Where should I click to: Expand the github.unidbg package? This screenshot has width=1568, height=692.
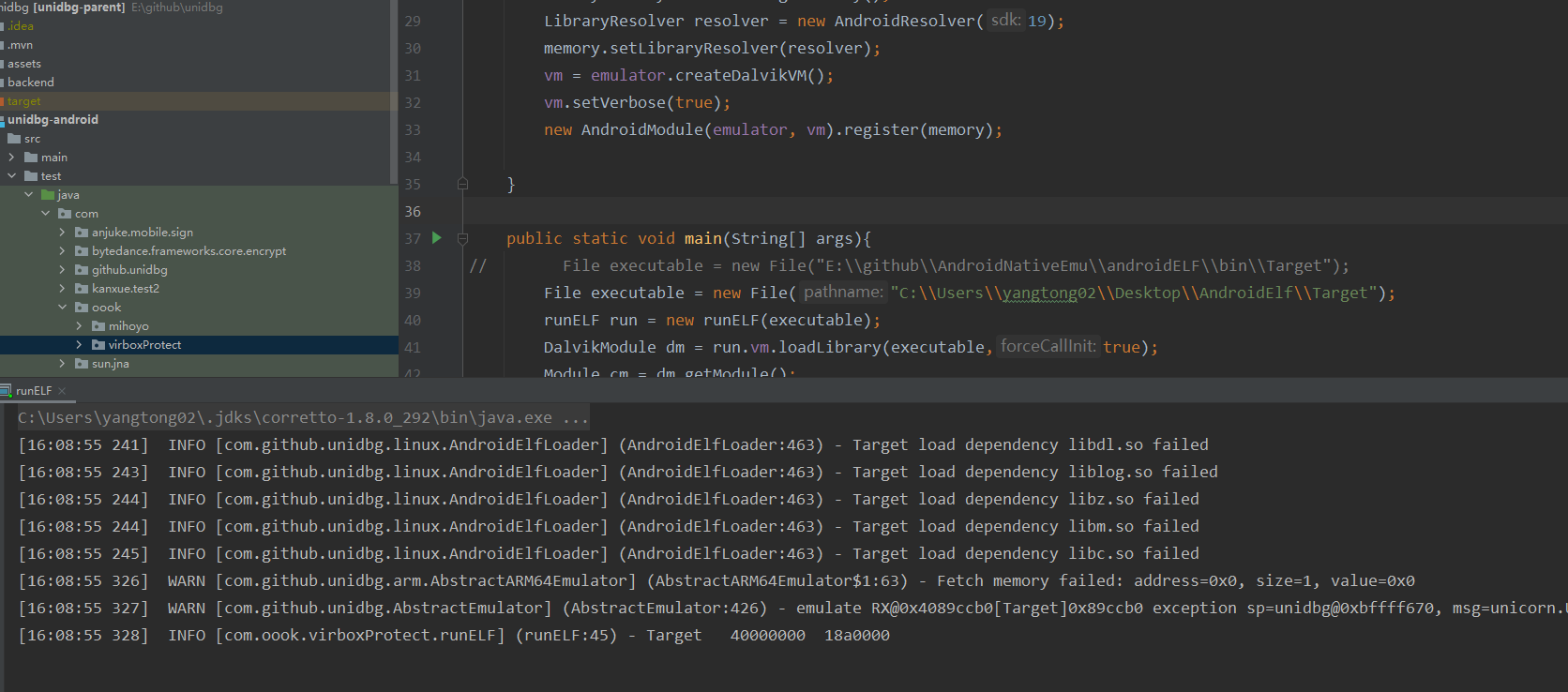click(62, 270)
